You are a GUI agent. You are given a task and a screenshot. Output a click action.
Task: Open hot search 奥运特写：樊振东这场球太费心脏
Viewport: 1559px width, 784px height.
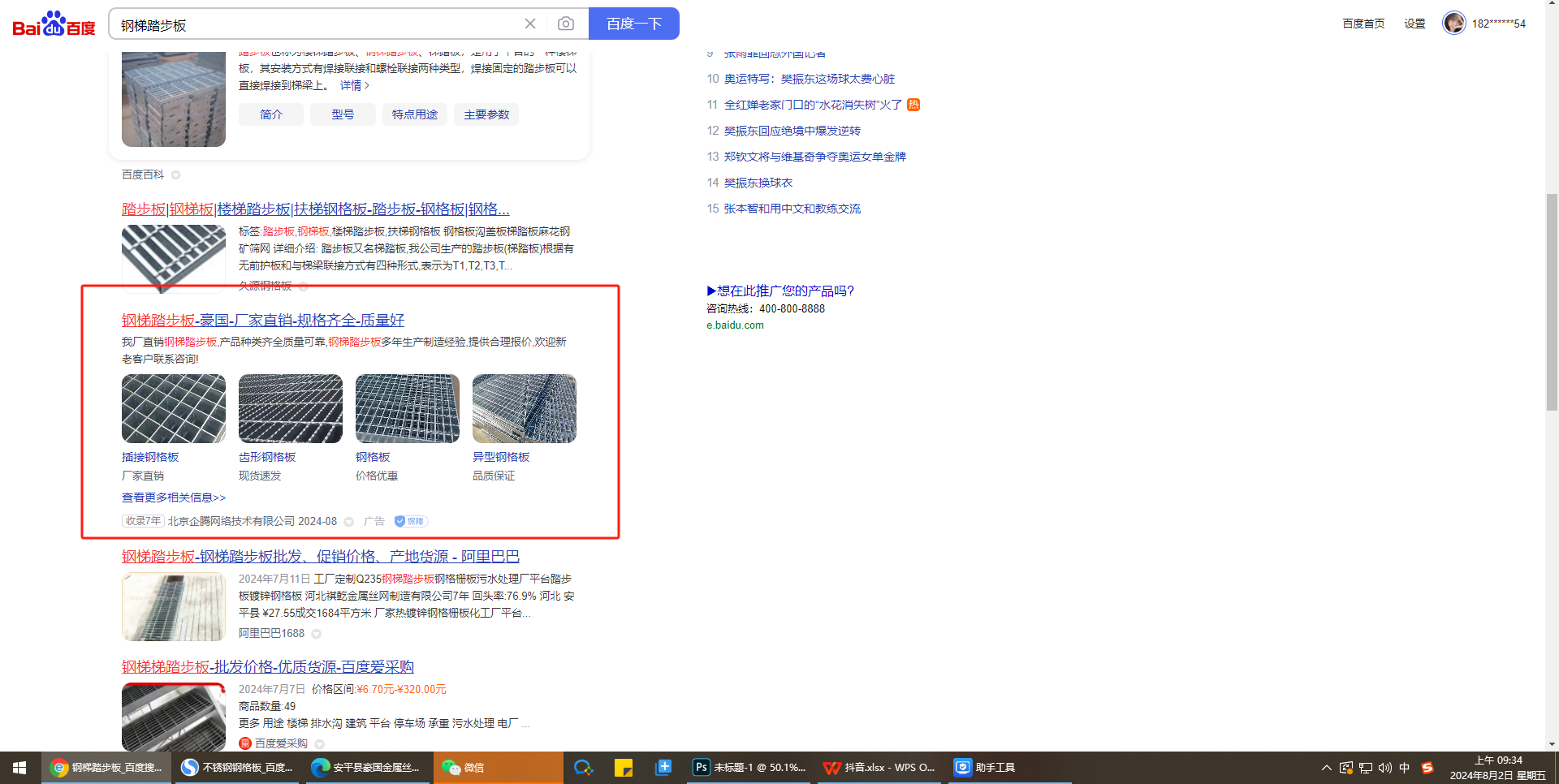[x=810, y=79]
